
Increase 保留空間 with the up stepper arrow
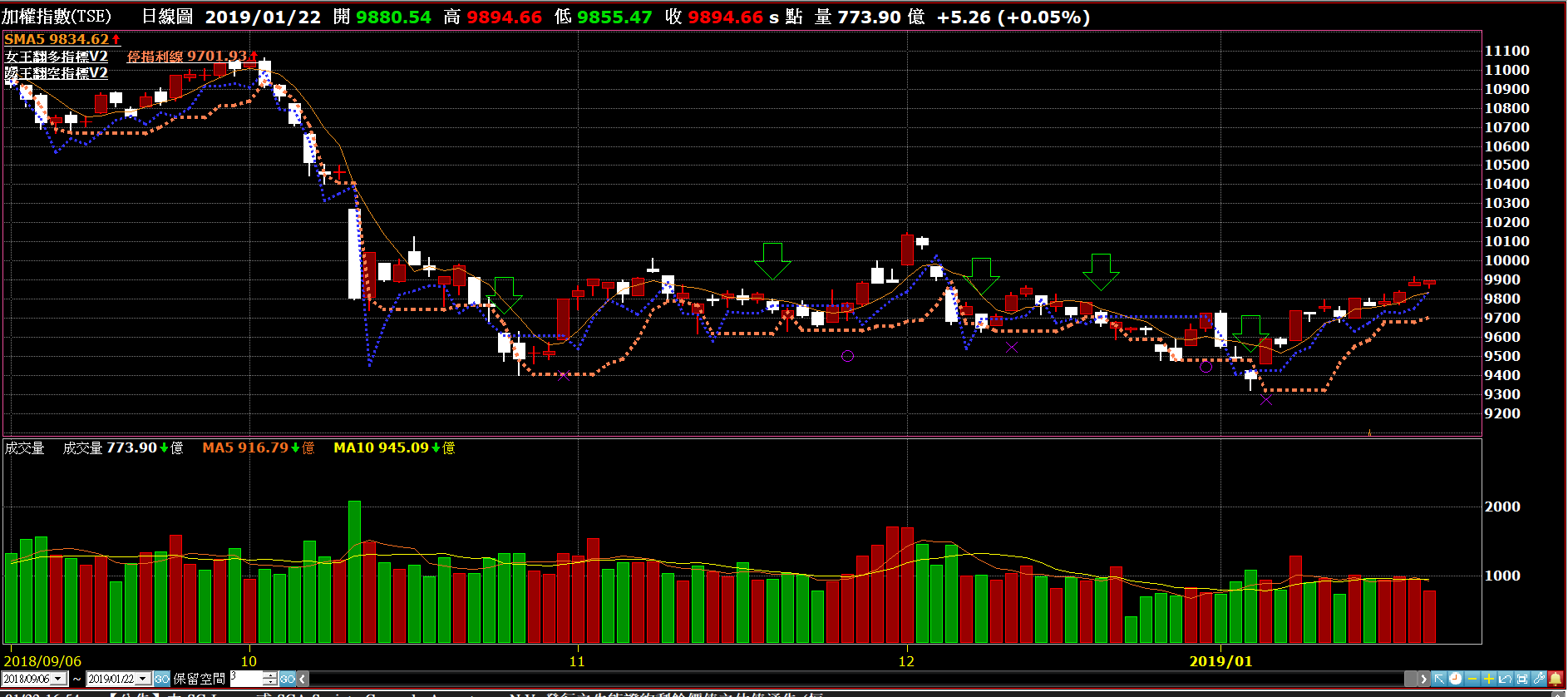point(269,675)
